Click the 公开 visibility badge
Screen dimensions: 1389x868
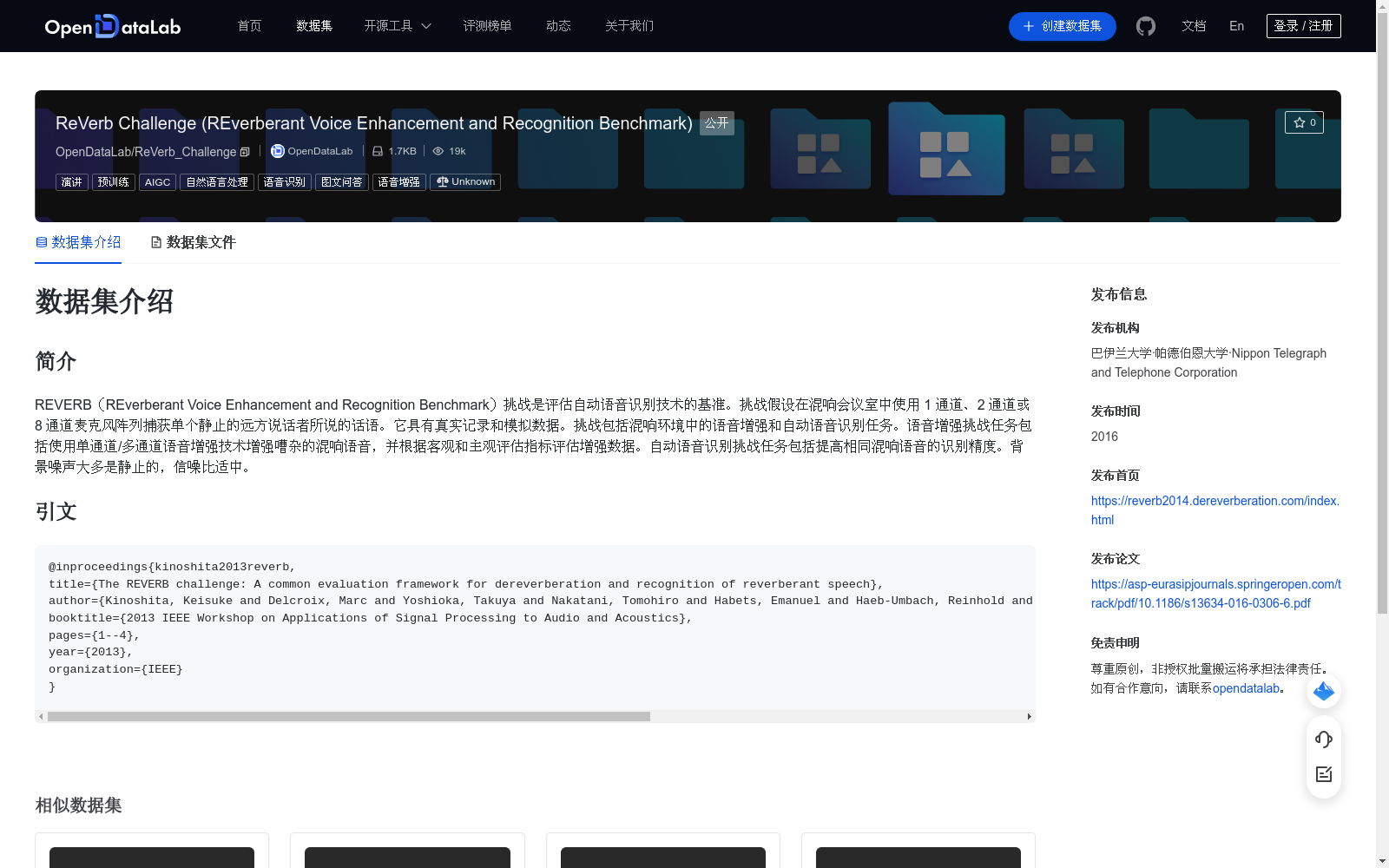click(717, 123)
